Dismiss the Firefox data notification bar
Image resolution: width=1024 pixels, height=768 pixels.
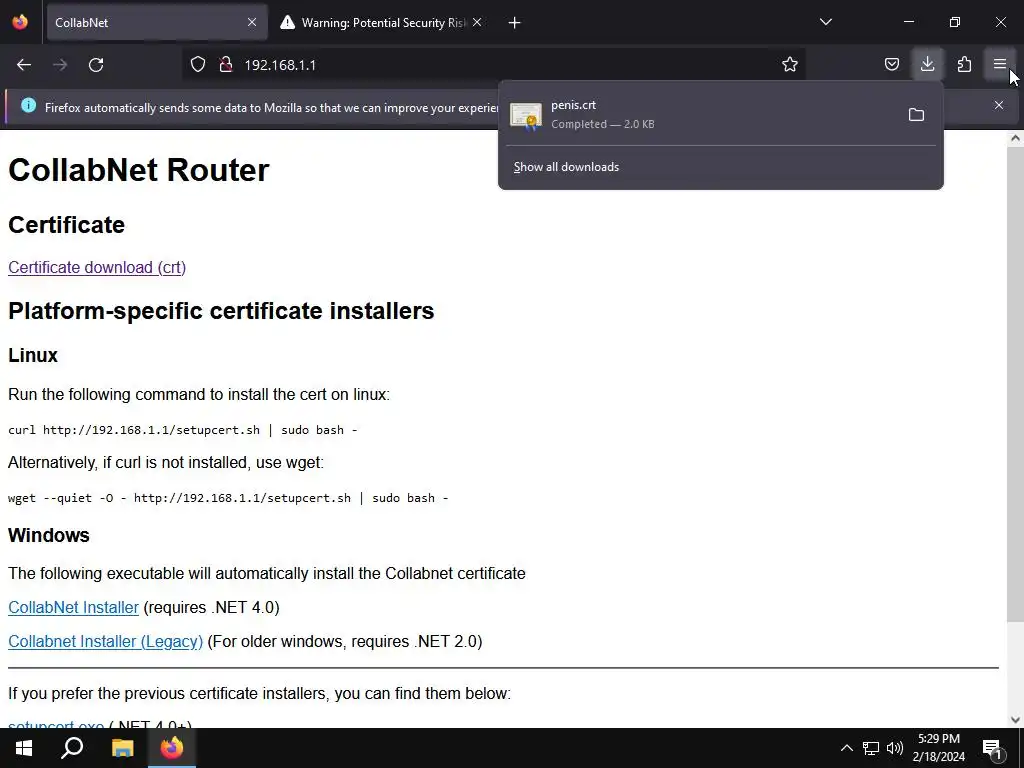[999, 105]
